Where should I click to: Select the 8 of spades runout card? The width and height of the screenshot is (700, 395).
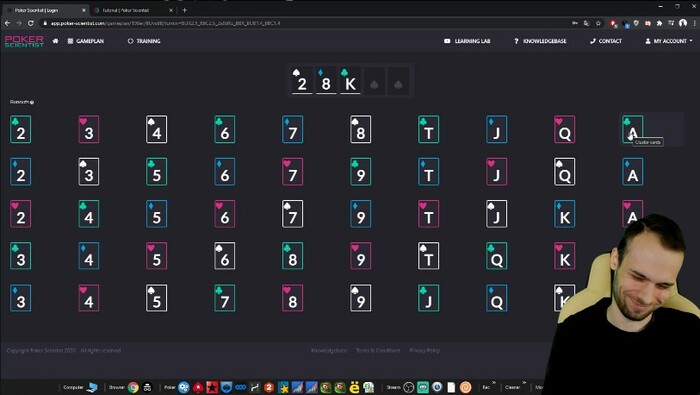coord(361,129)
